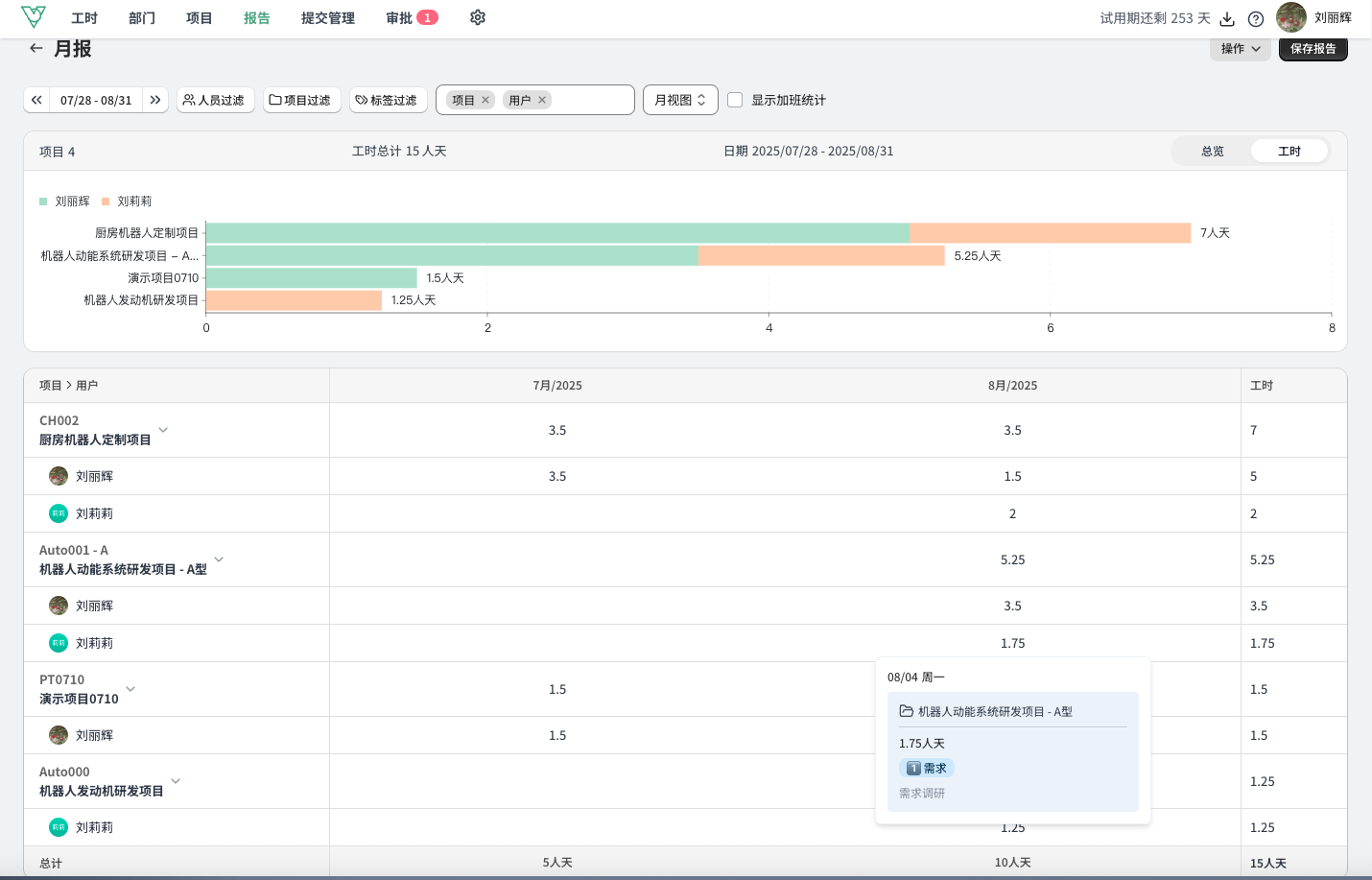1372x880 pixels.
Task: Switch chart to 工时 view
Action: pos(1289,151)
